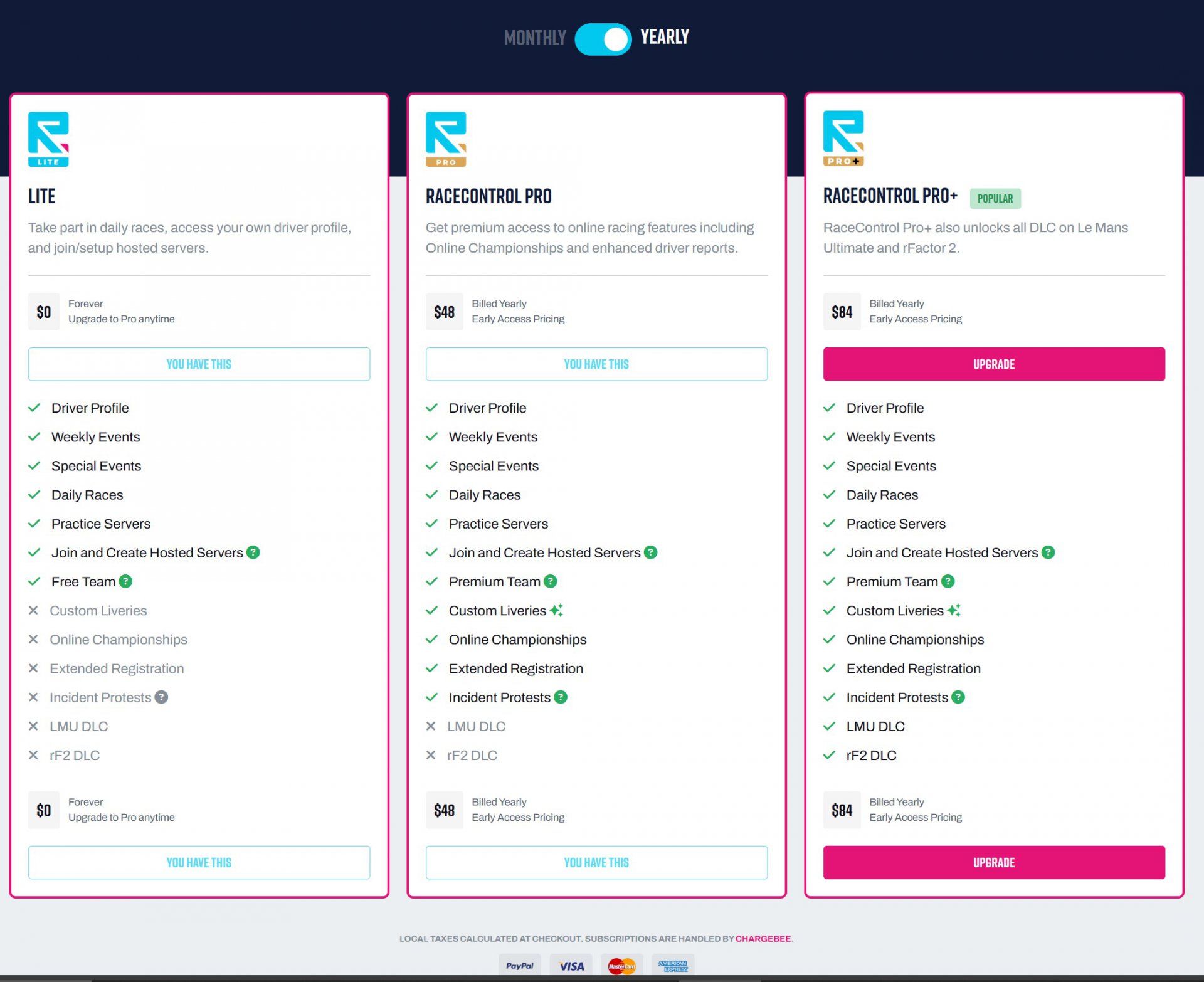Click the RaceControl Pro logo
The height and width of the screenshot is (982, 1204).
coord(446,139)
